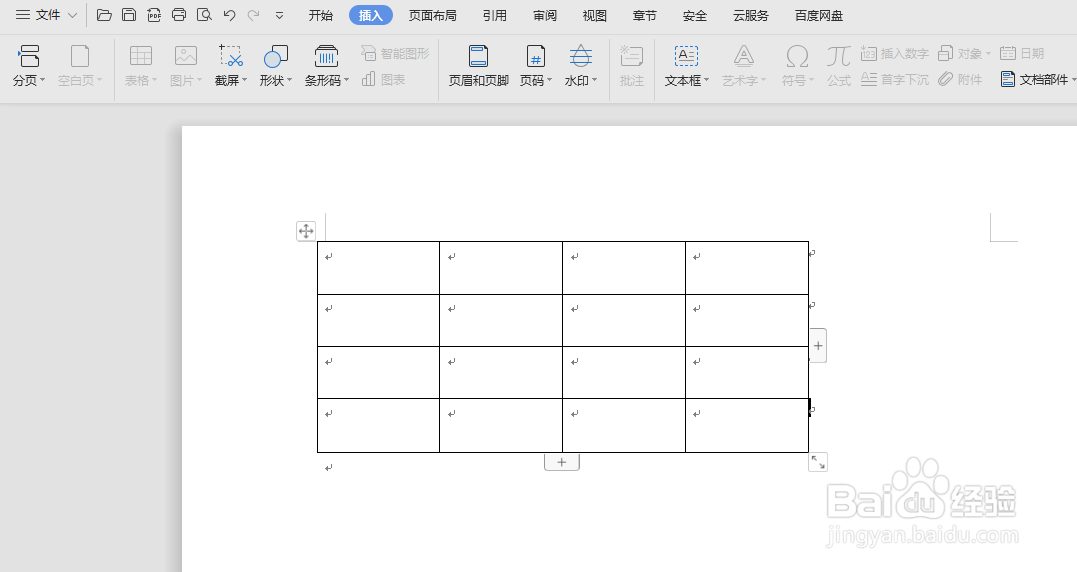Click the 表格 table icon
The height and width of the screenshot is (572, 1077).
click(x=141, y=66)
